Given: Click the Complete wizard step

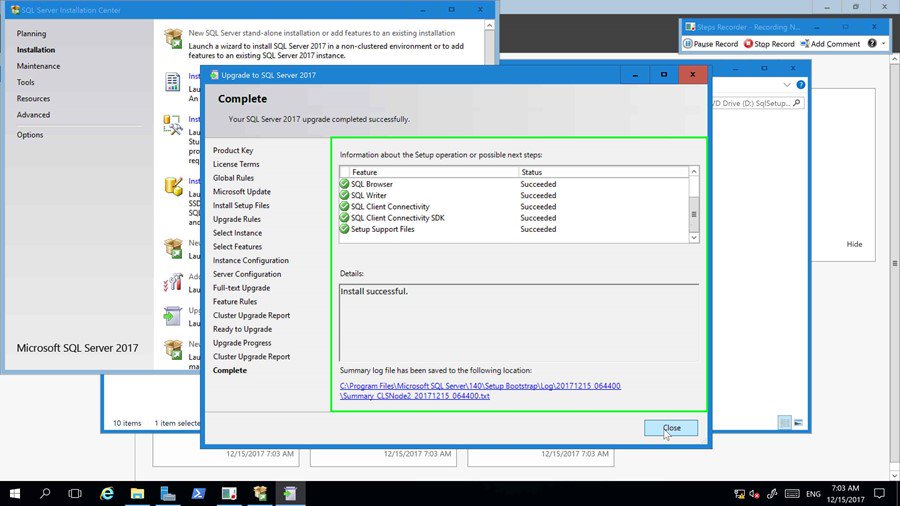Looking at the screenshot, I should pyautogui.click(x=230, y=371).
